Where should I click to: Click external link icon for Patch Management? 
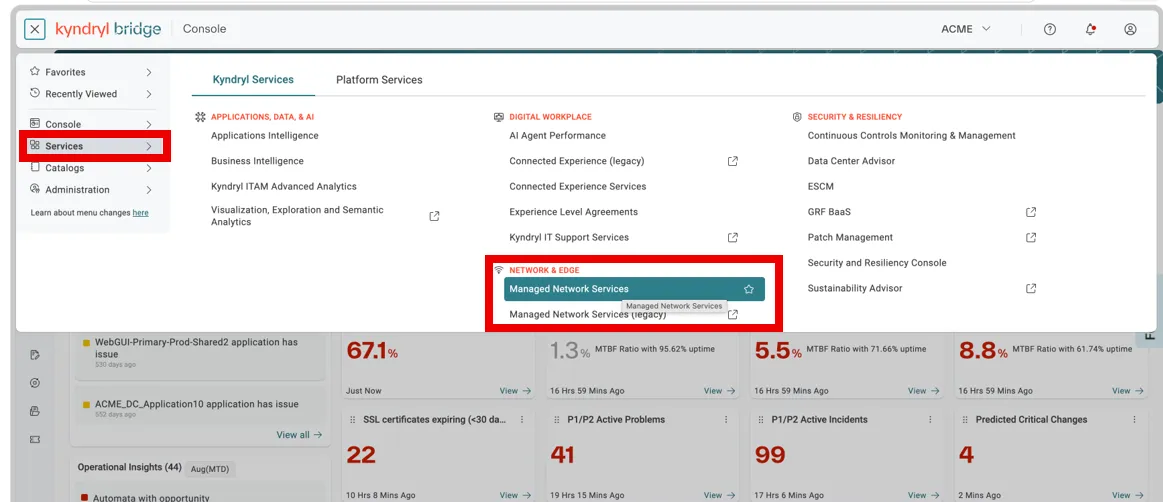(1031, 237)
